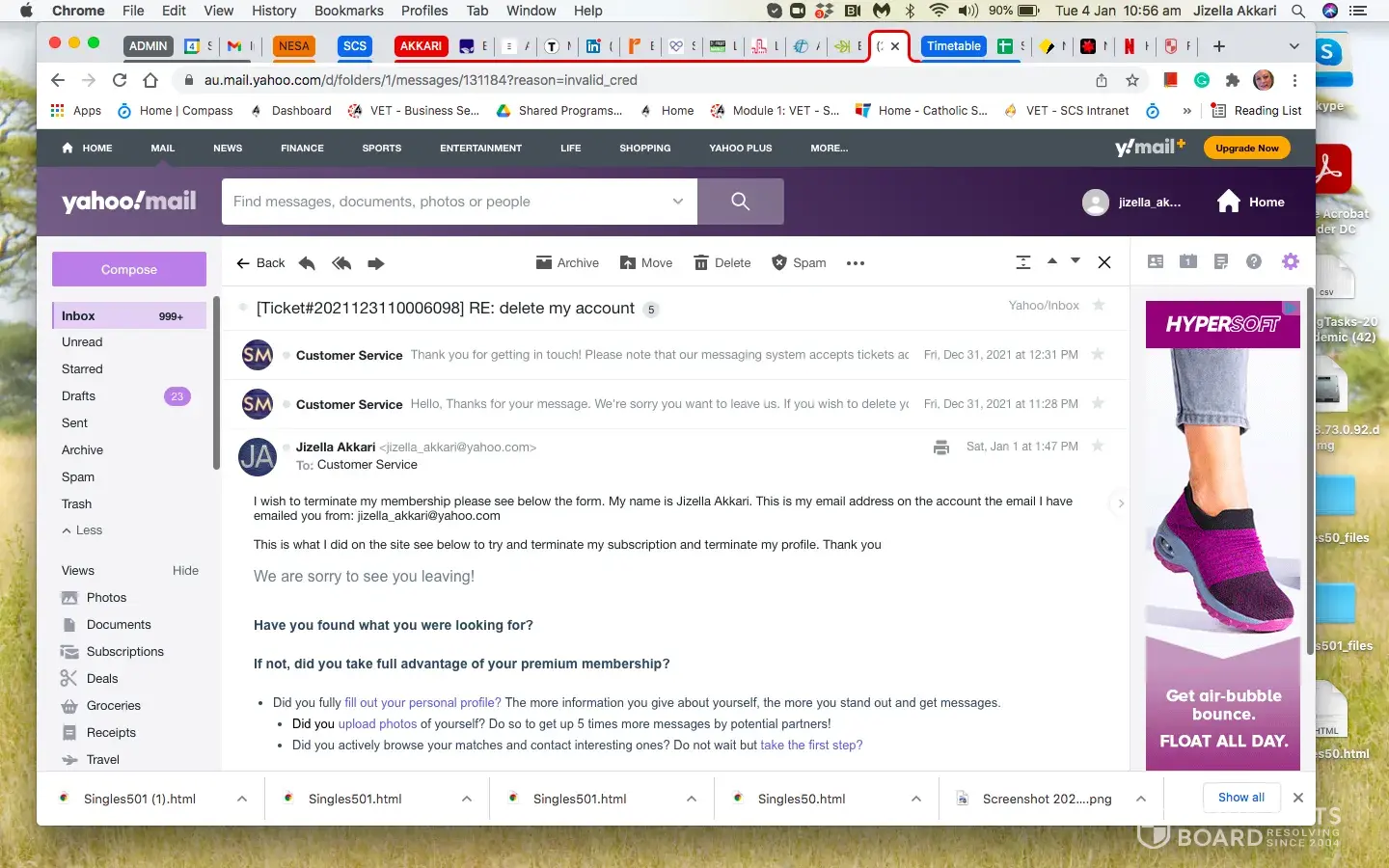Print Jizella Akkari's message using the printer icon
The width and height of the screenshot is (1389, 868).
[941, 448]
